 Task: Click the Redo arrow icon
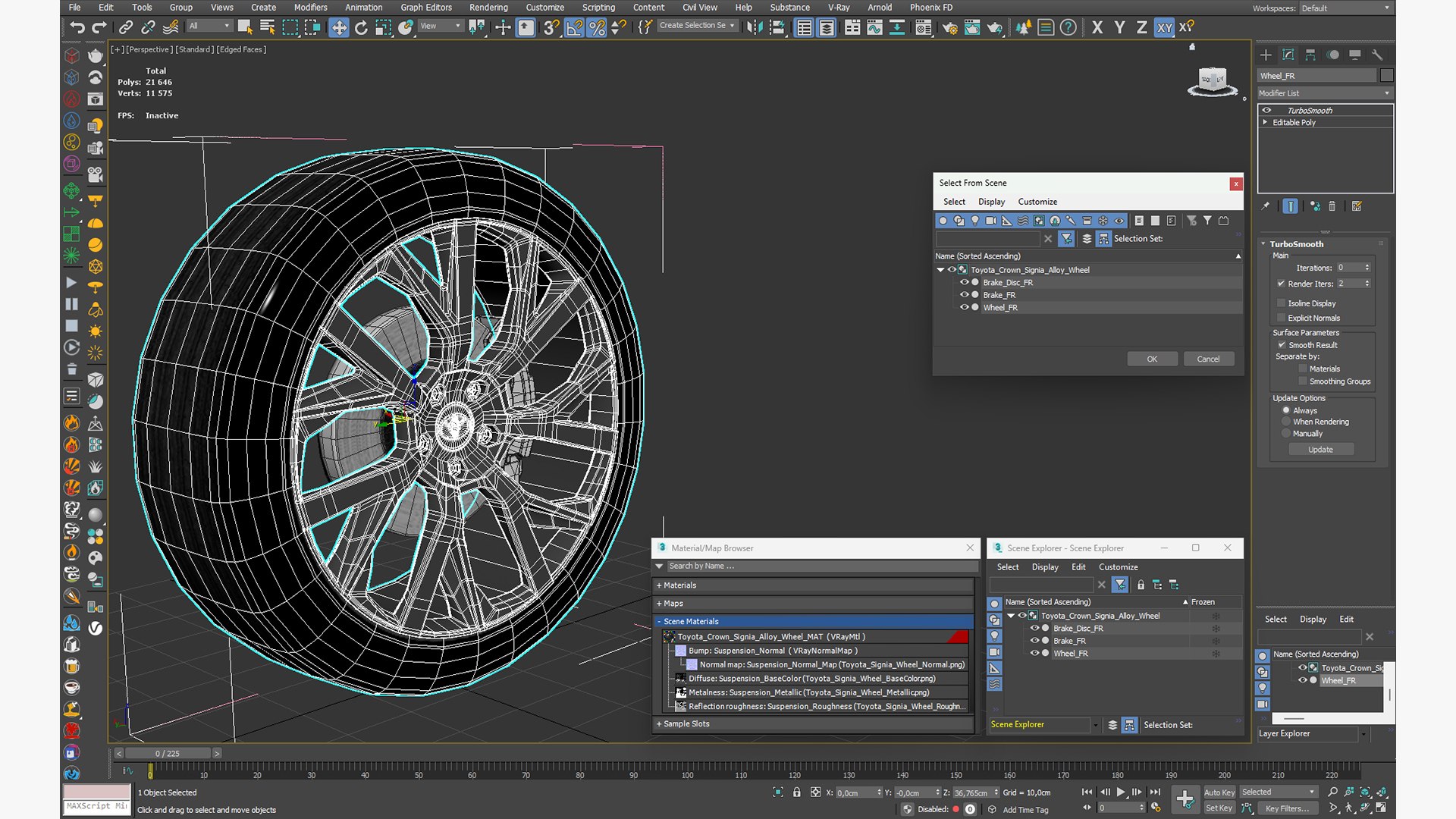click(x=99, y=28)
